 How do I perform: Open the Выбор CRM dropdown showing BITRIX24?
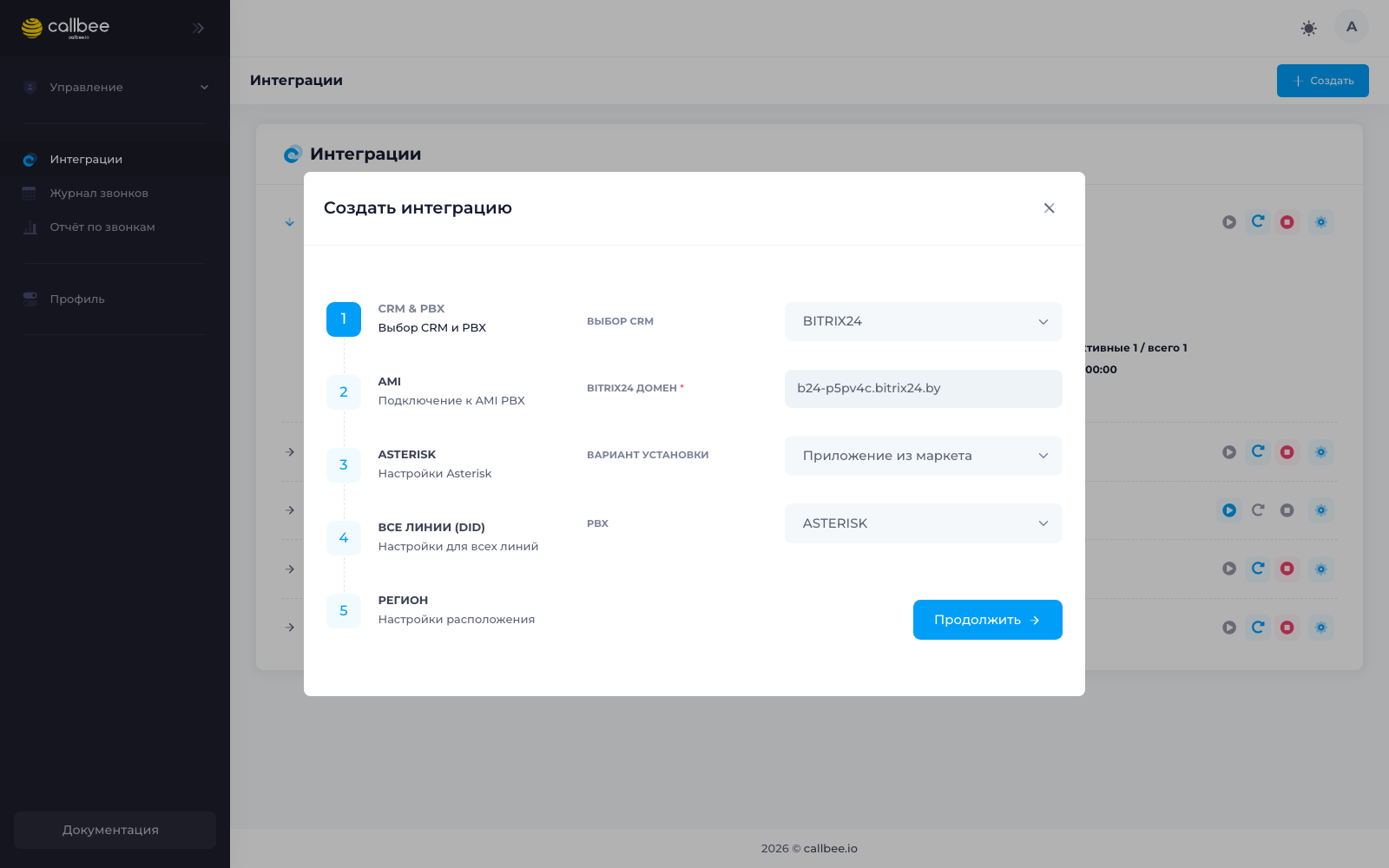[x=924, y=322]
